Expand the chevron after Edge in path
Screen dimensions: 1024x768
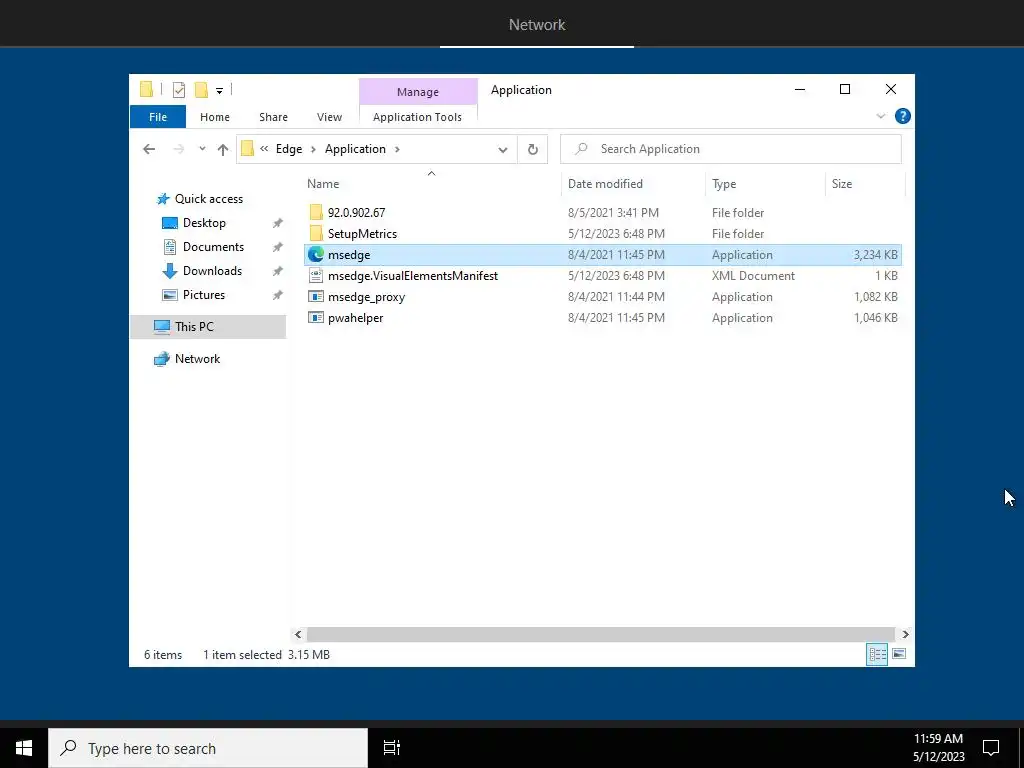(313, 149)
